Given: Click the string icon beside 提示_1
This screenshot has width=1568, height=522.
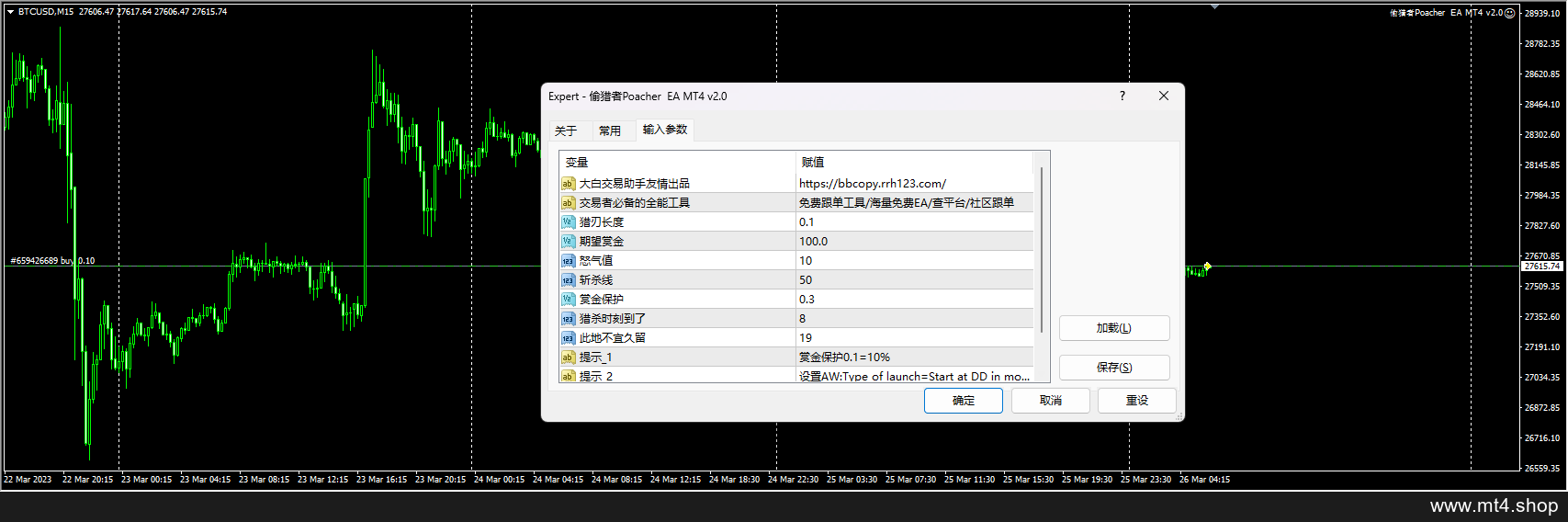Looking at the screenshot, I should click(x=568, y=357).
